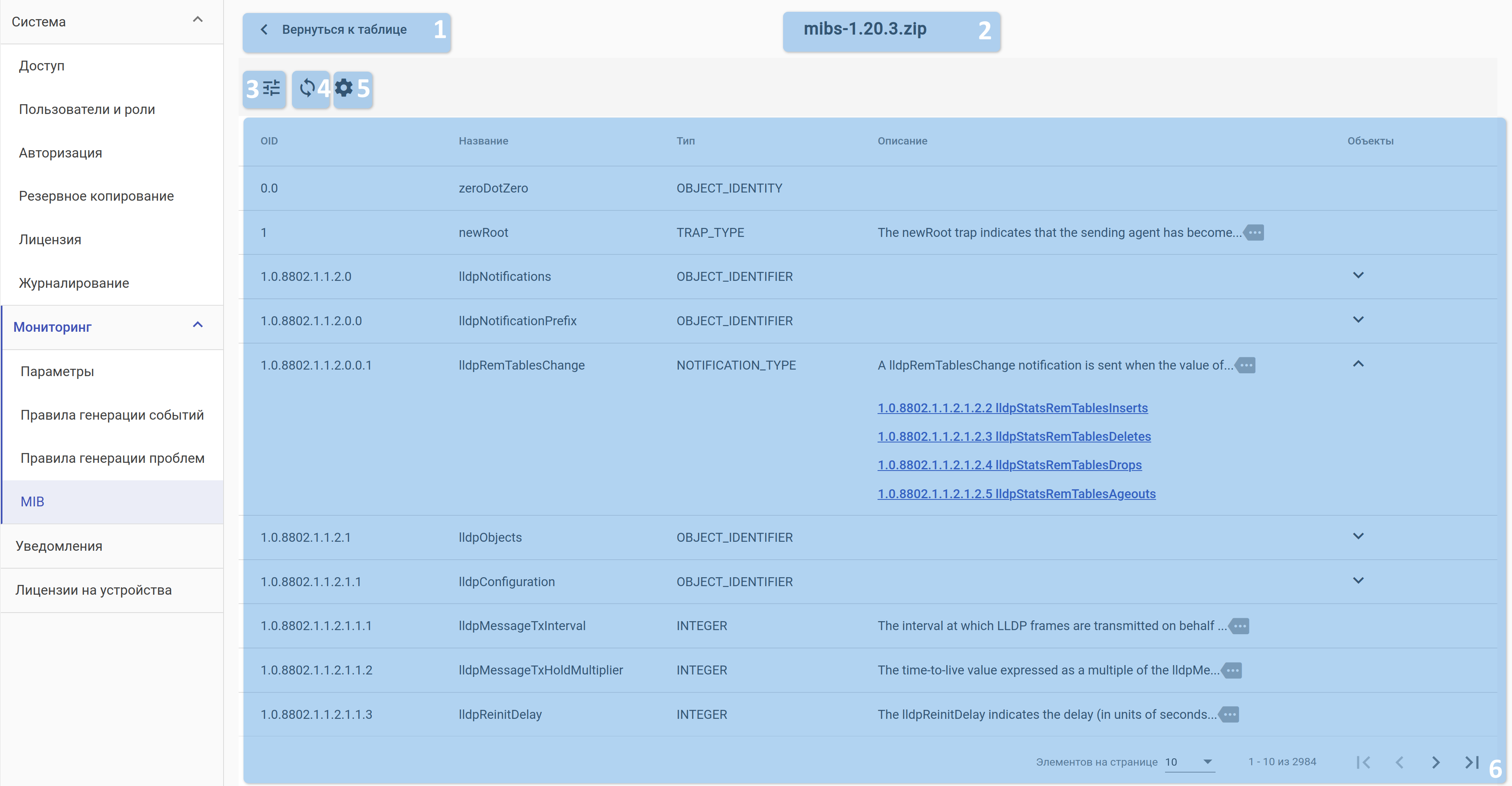Open lldpStatsRemTablesAgeouts link

click(1016, 494)
